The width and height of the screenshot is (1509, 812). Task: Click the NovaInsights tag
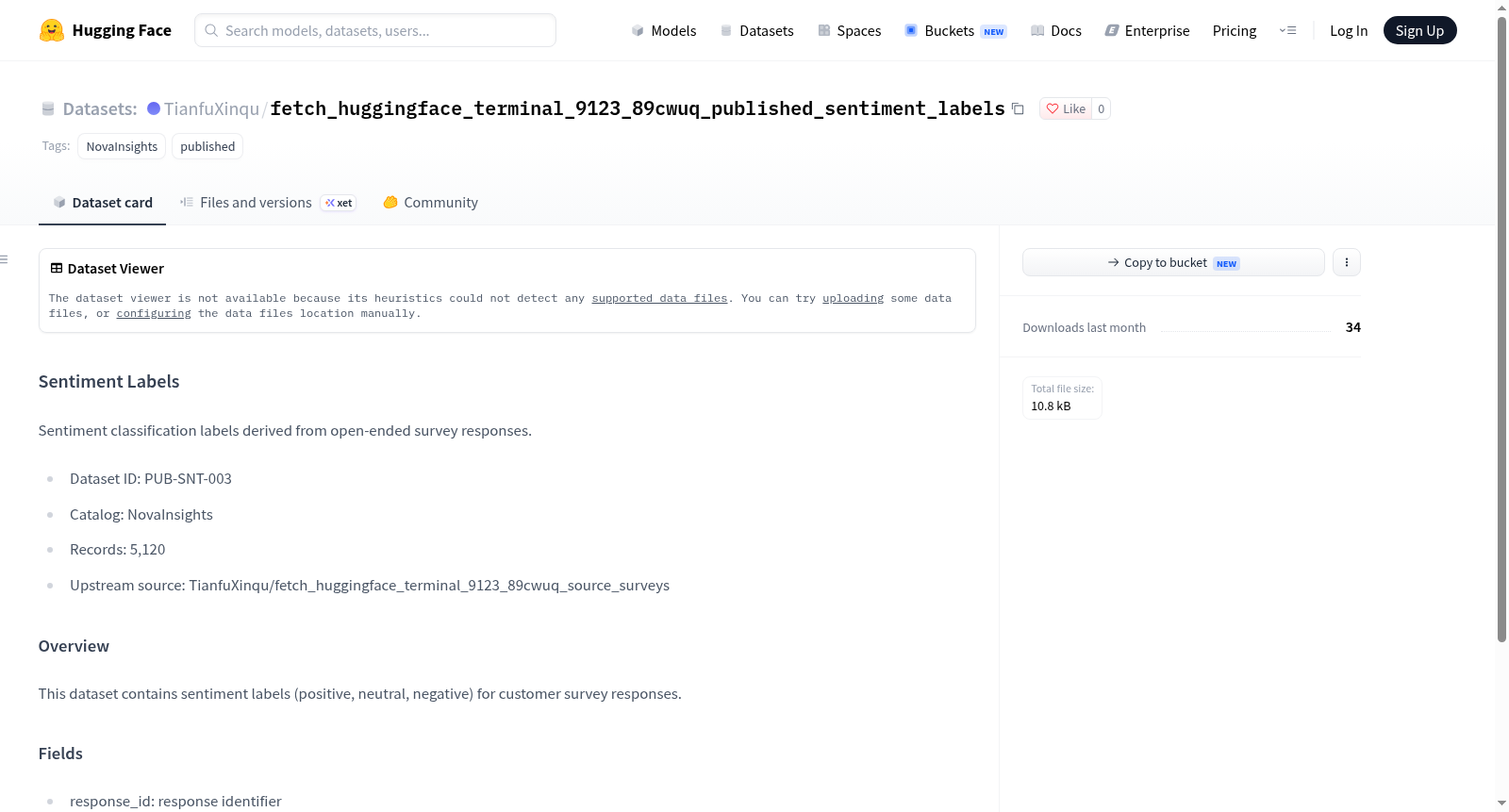[122, 146]
